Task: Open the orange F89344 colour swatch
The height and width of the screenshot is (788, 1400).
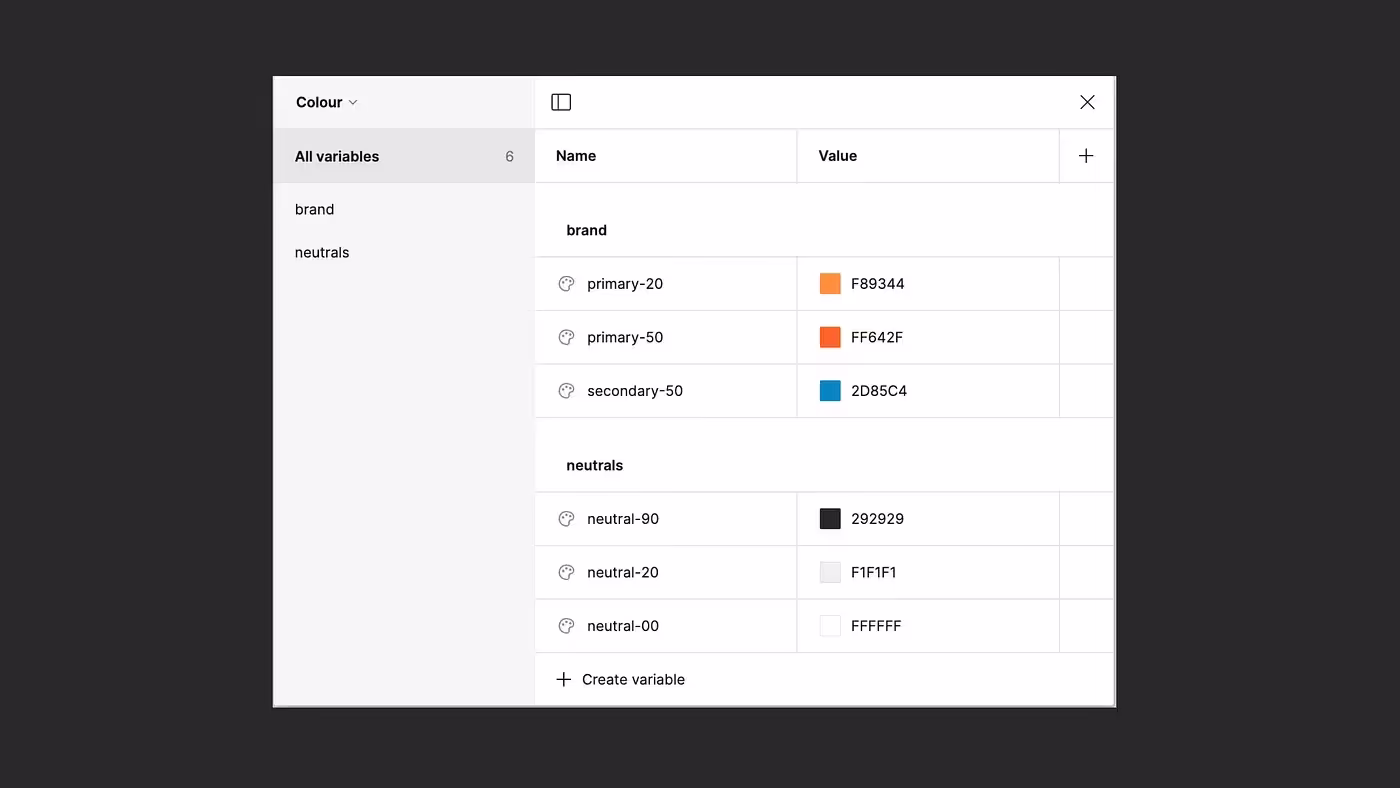Action: [x=830, y=284]
